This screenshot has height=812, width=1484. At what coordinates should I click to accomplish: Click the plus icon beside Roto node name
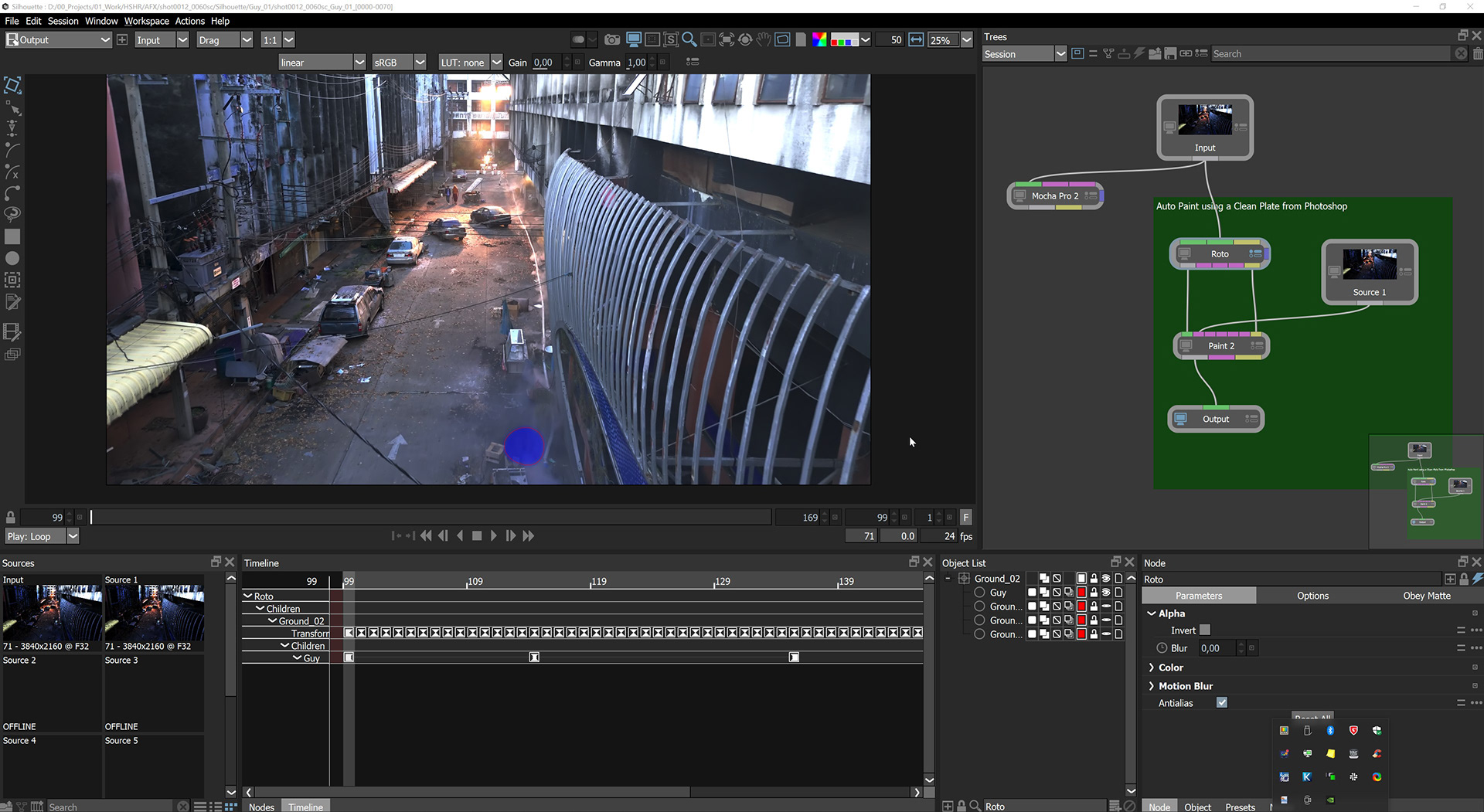point(1450,579)
